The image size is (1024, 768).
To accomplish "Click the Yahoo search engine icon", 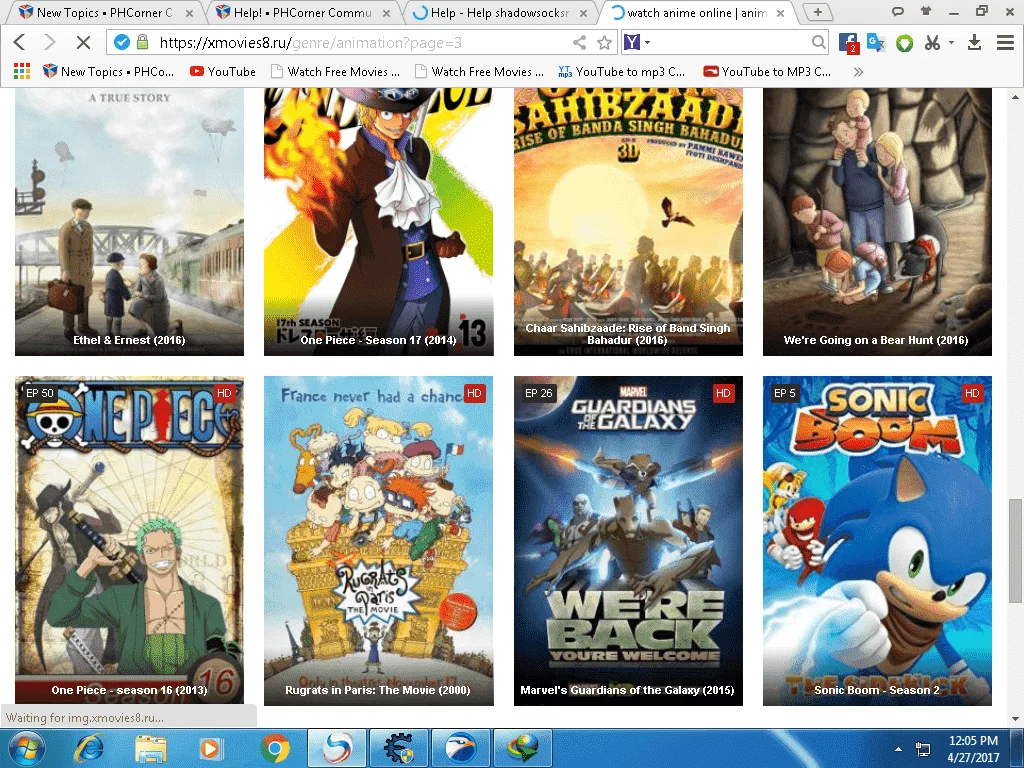I will (x=632, y=42).
